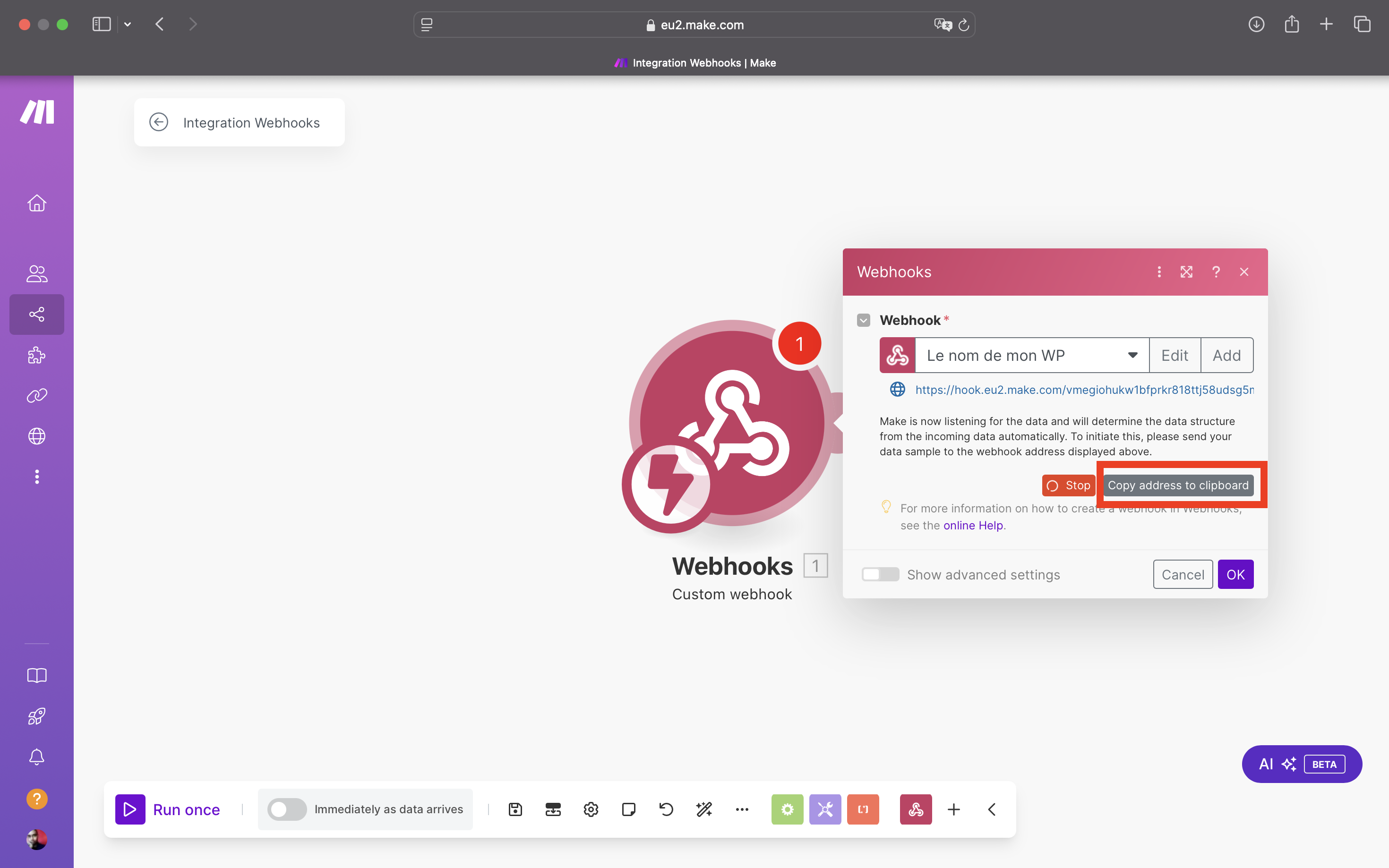
Task: Click the What's new rocket icon
Action: click(37, 716)
